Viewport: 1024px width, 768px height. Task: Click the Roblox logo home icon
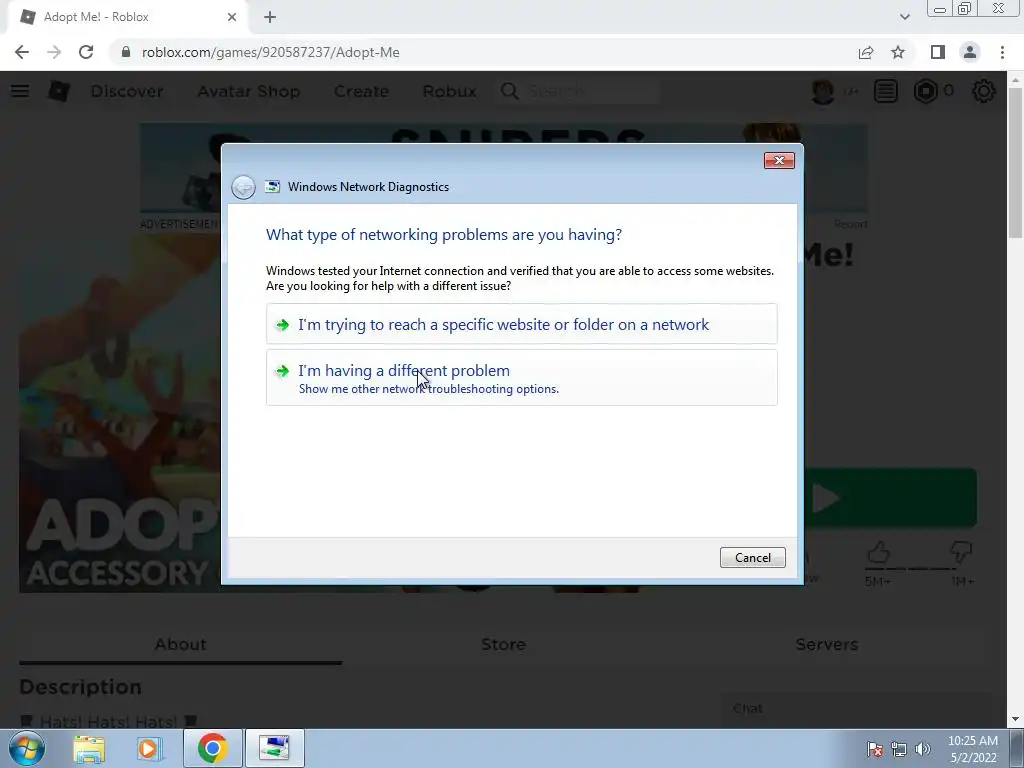[58, 91]
